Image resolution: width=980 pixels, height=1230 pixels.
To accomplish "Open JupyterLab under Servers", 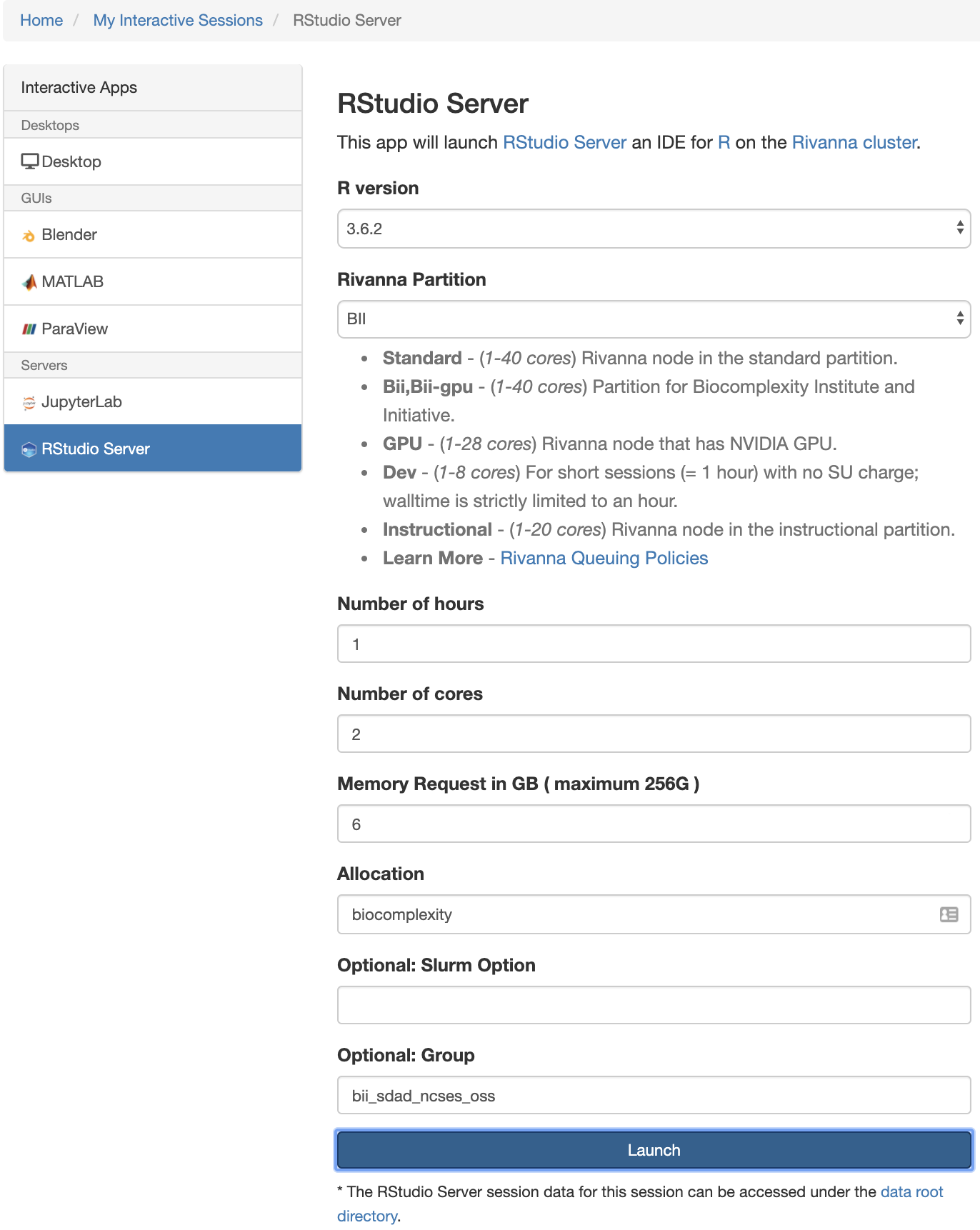I will coord(153,401).
